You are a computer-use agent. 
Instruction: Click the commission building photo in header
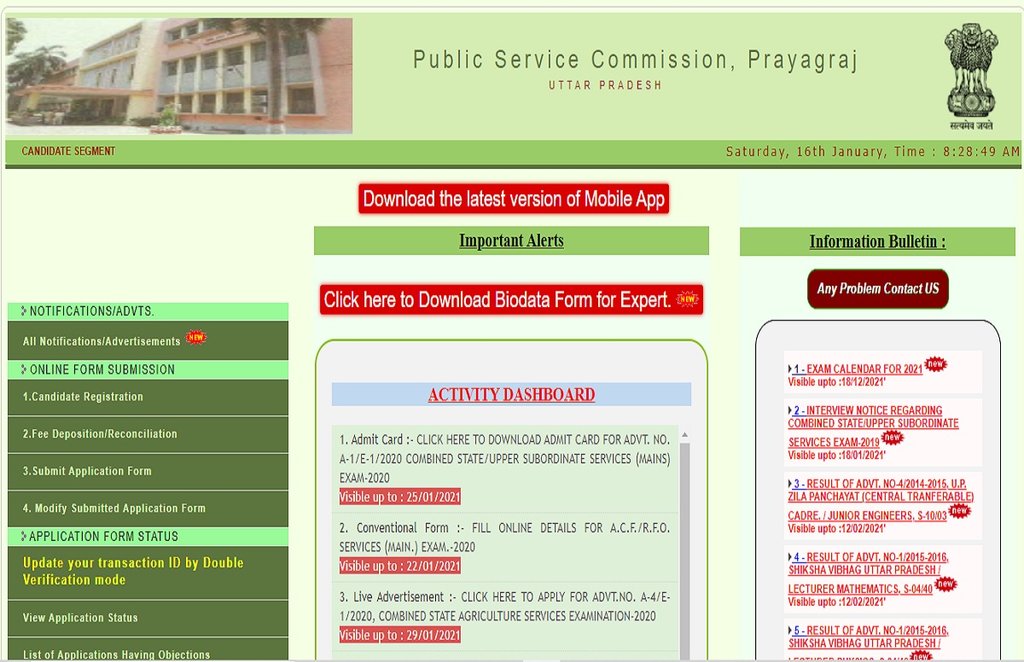(x=179, y=76)
